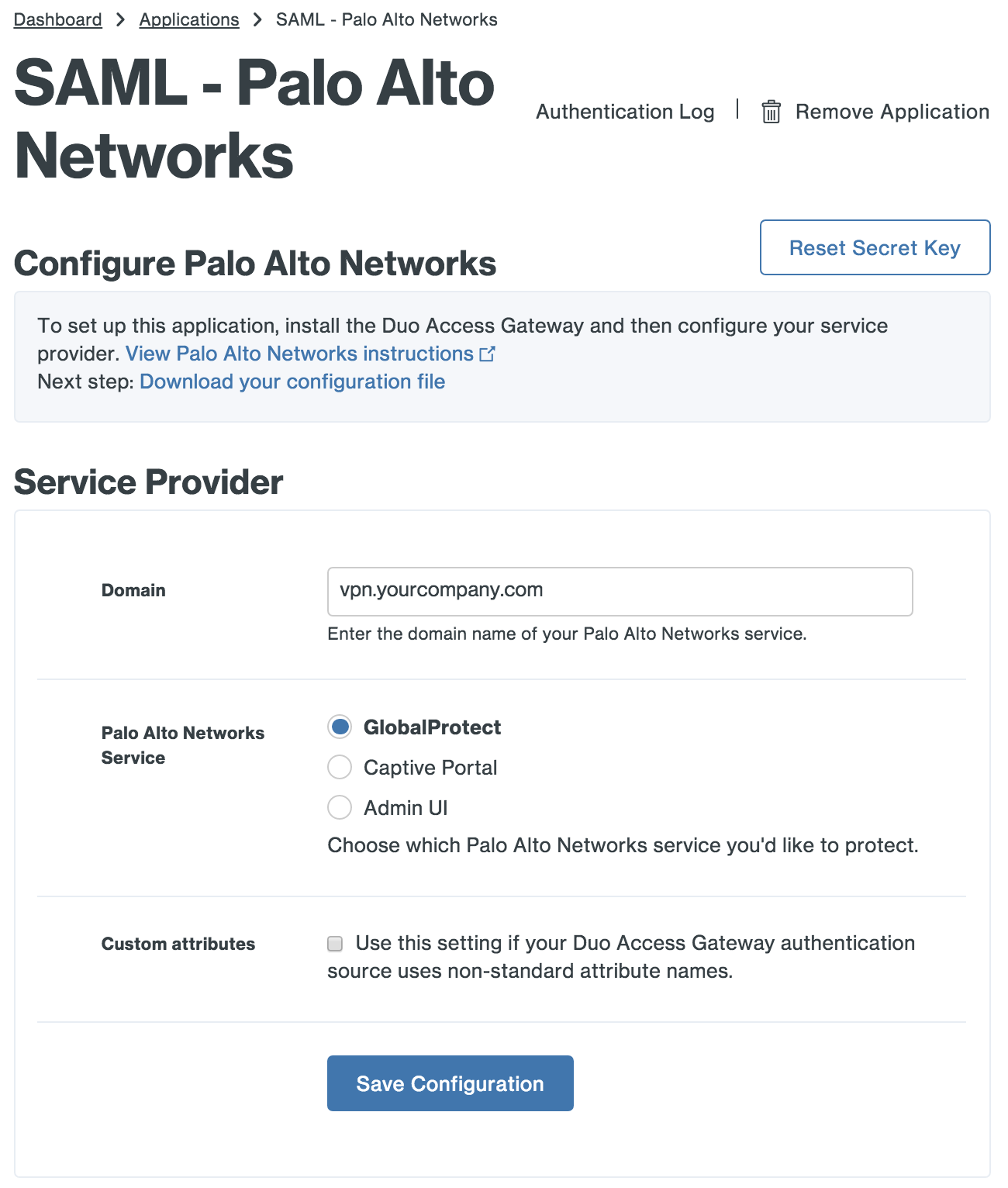Screen dimensions: 1008x1188
Task: Select the Captive Portal radio button
Action: (339, 767)
